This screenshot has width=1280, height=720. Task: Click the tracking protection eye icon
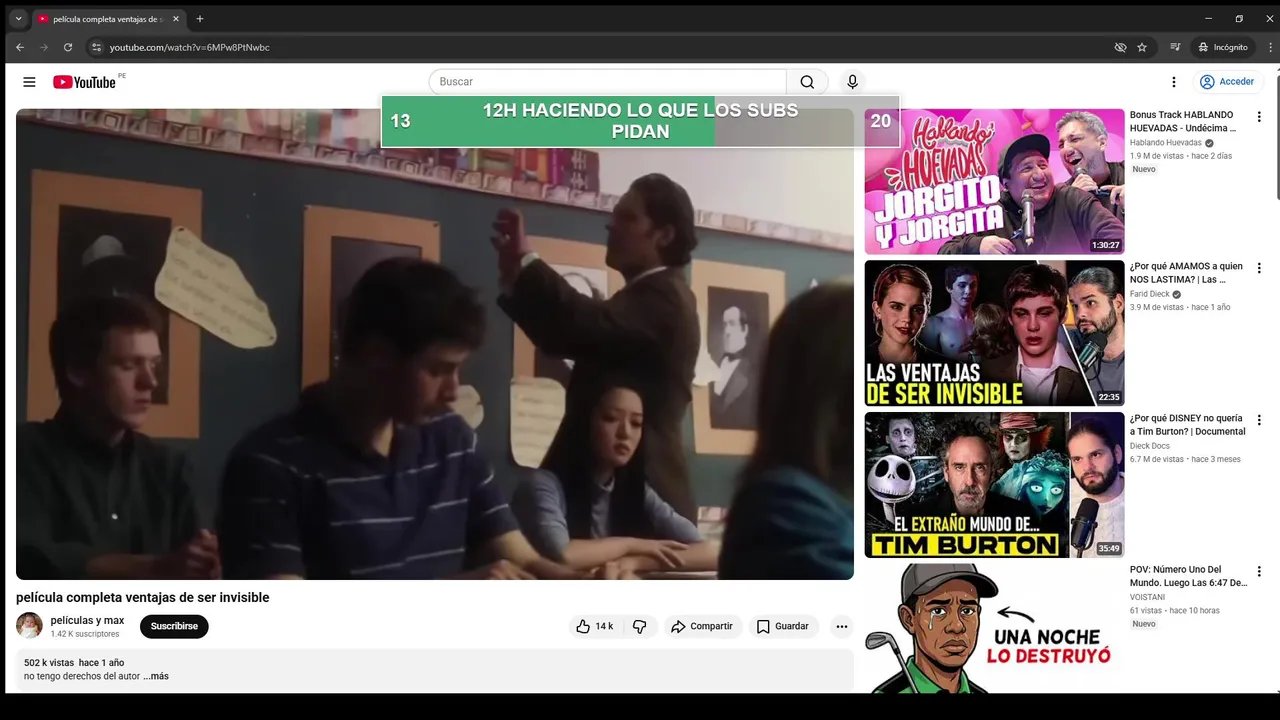click(x=1120, y=47)
